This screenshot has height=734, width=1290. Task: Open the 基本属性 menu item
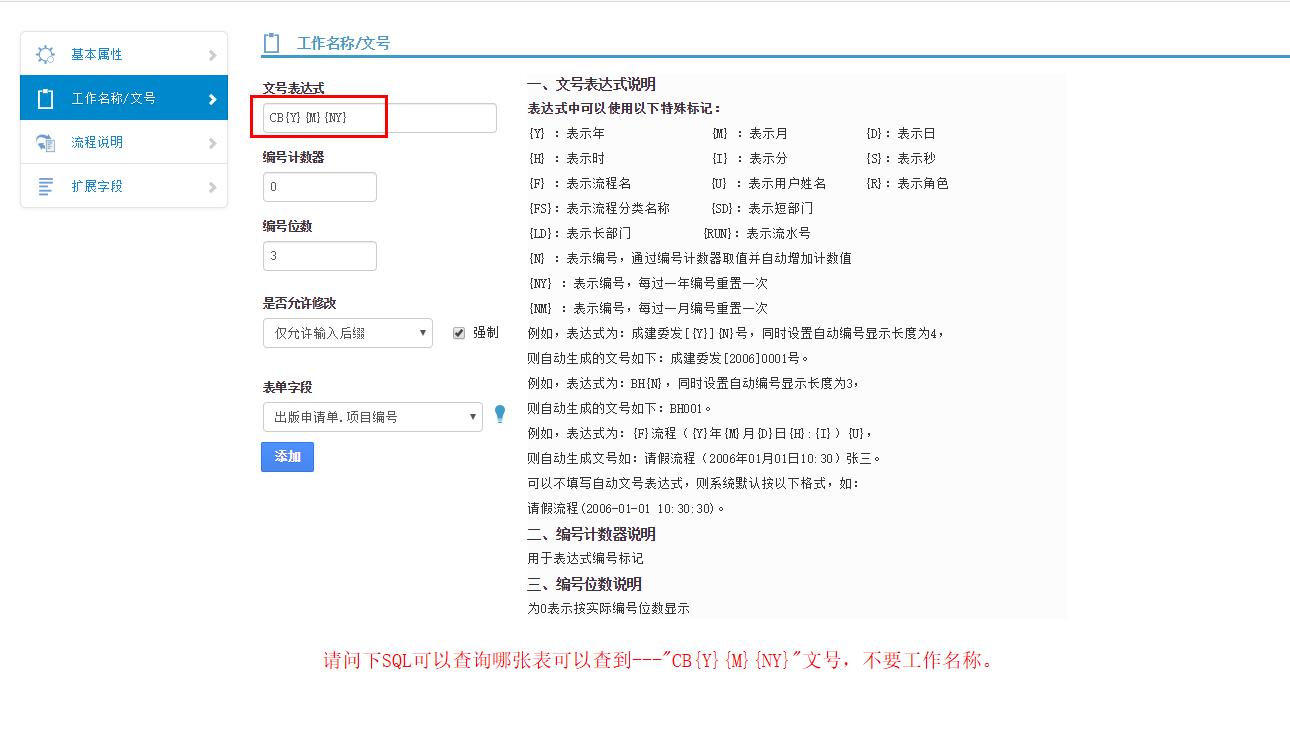124,54
